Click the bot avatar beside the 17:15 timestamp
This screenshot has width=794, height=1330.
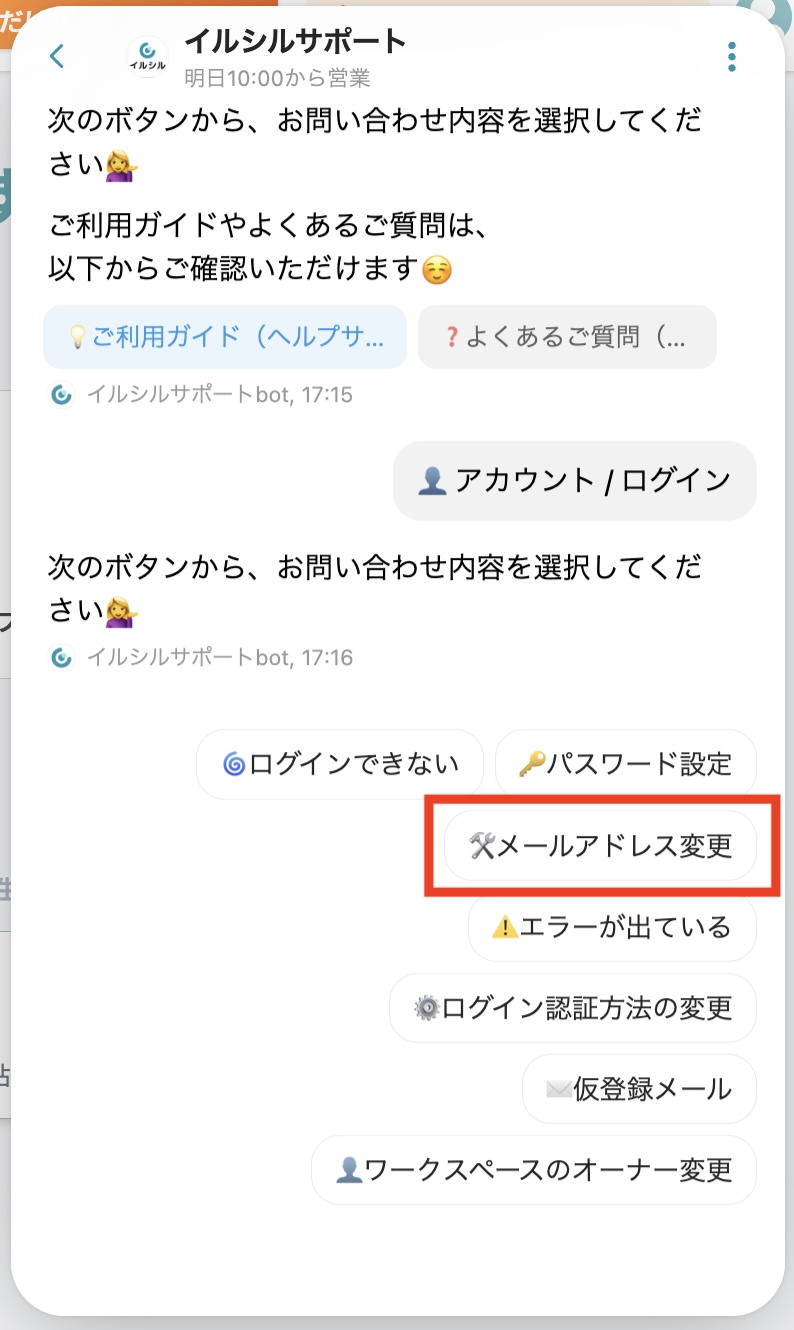click(61, 395)
